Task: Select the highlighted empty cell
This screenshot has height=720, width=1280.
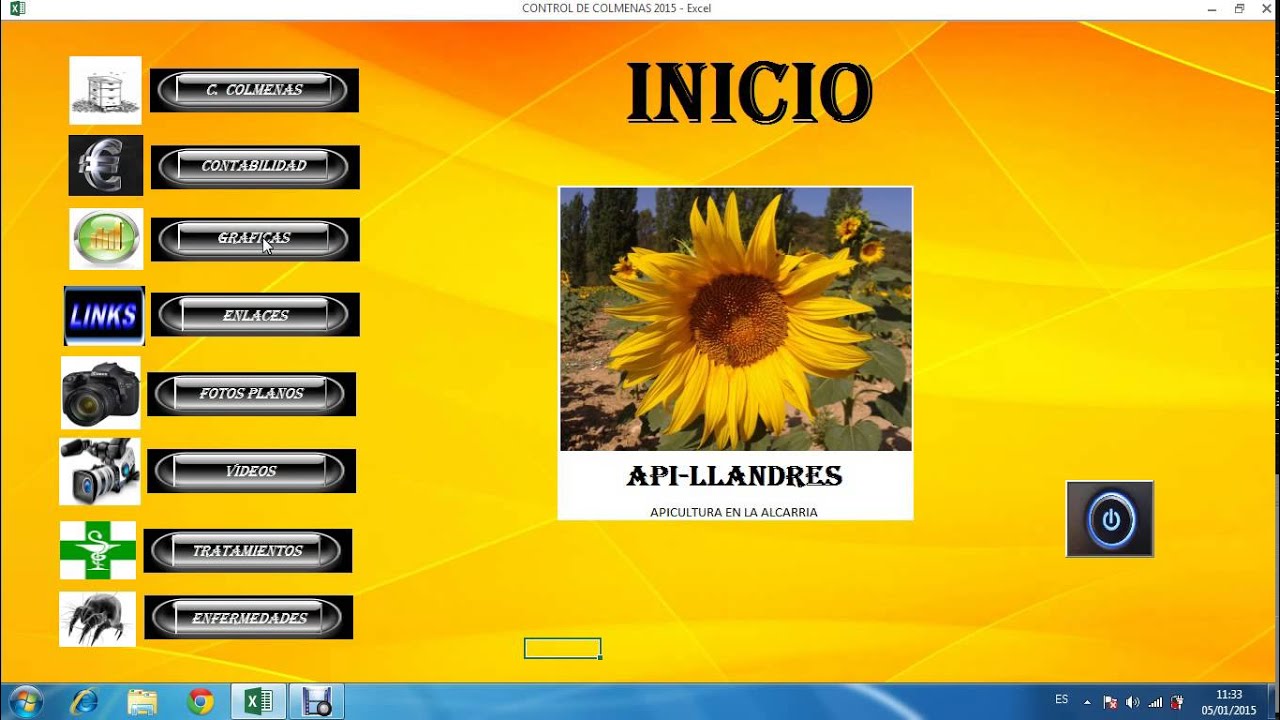Action: click(x=562, y=648)
